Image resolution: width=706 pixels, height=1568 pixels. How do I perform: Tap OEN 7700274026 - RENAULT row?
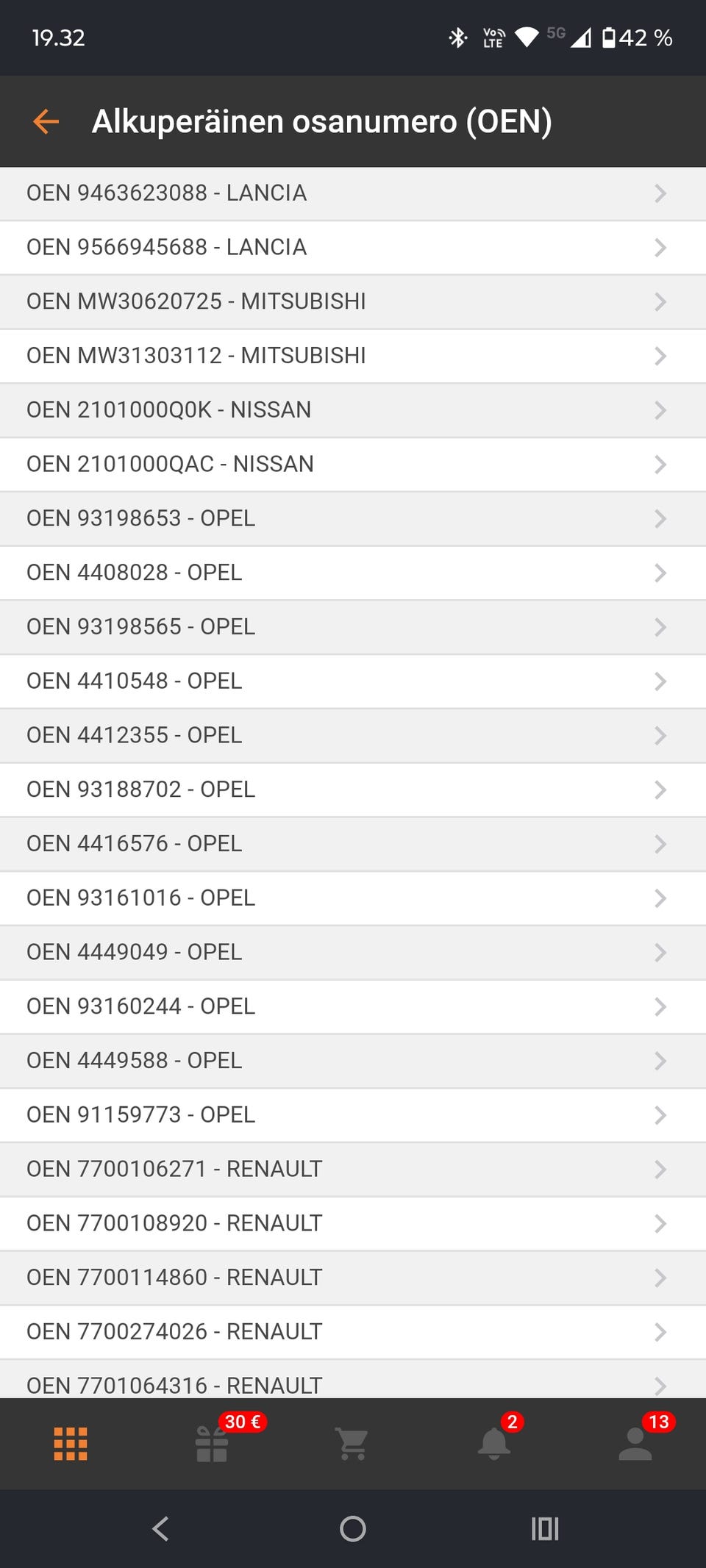click(175, 1331)
